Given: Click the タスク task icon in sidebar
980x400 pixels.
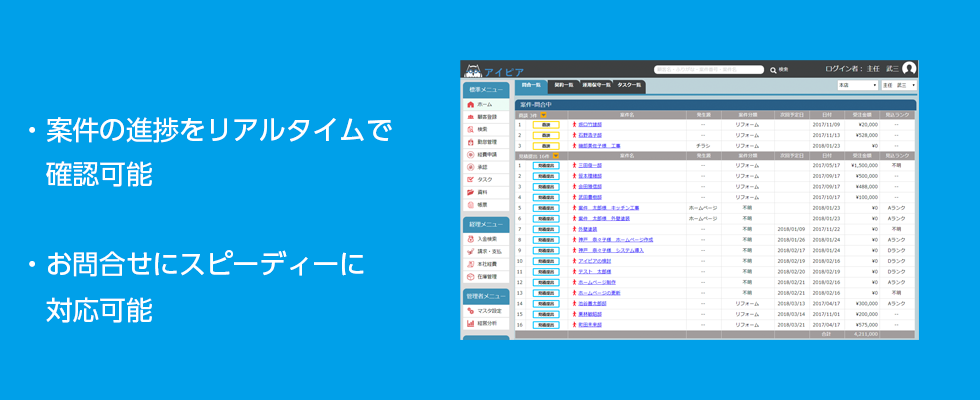Looking at the screenshot, I should coord(470,179).
